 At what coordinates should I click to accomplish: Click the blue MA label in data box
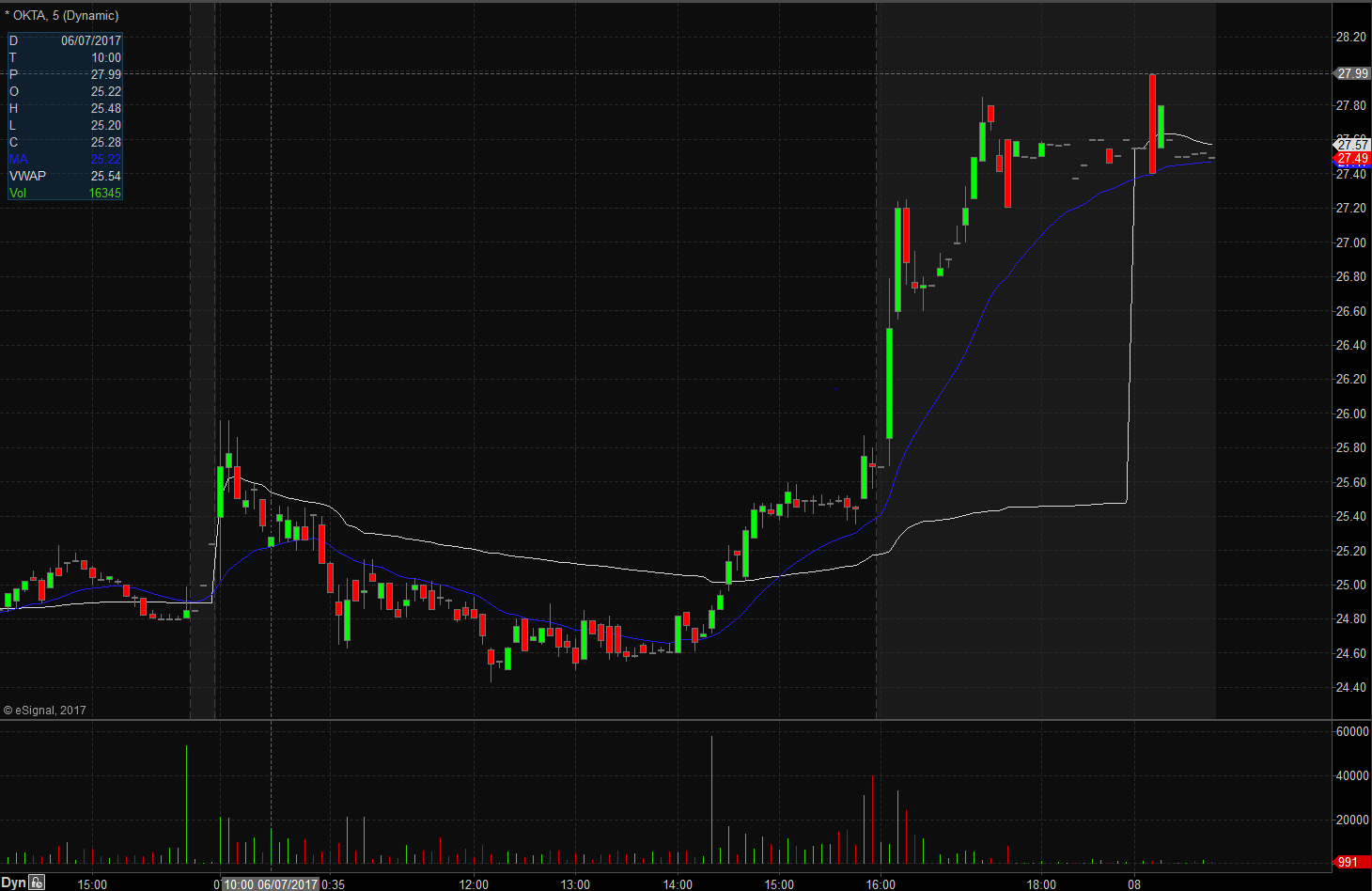pos(19,159)
